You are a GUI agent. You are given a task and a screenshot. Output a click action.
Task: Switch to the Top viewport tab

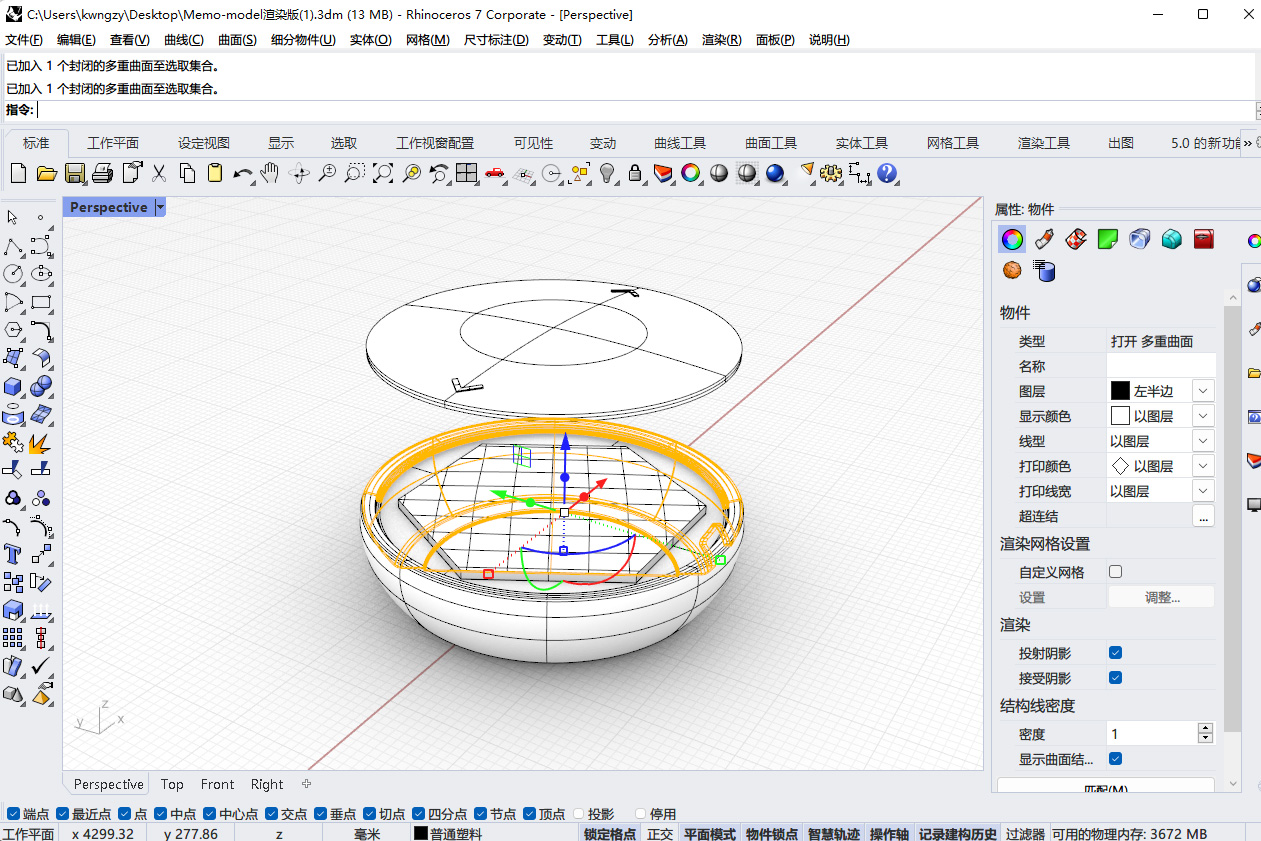(x=172, y=784)
